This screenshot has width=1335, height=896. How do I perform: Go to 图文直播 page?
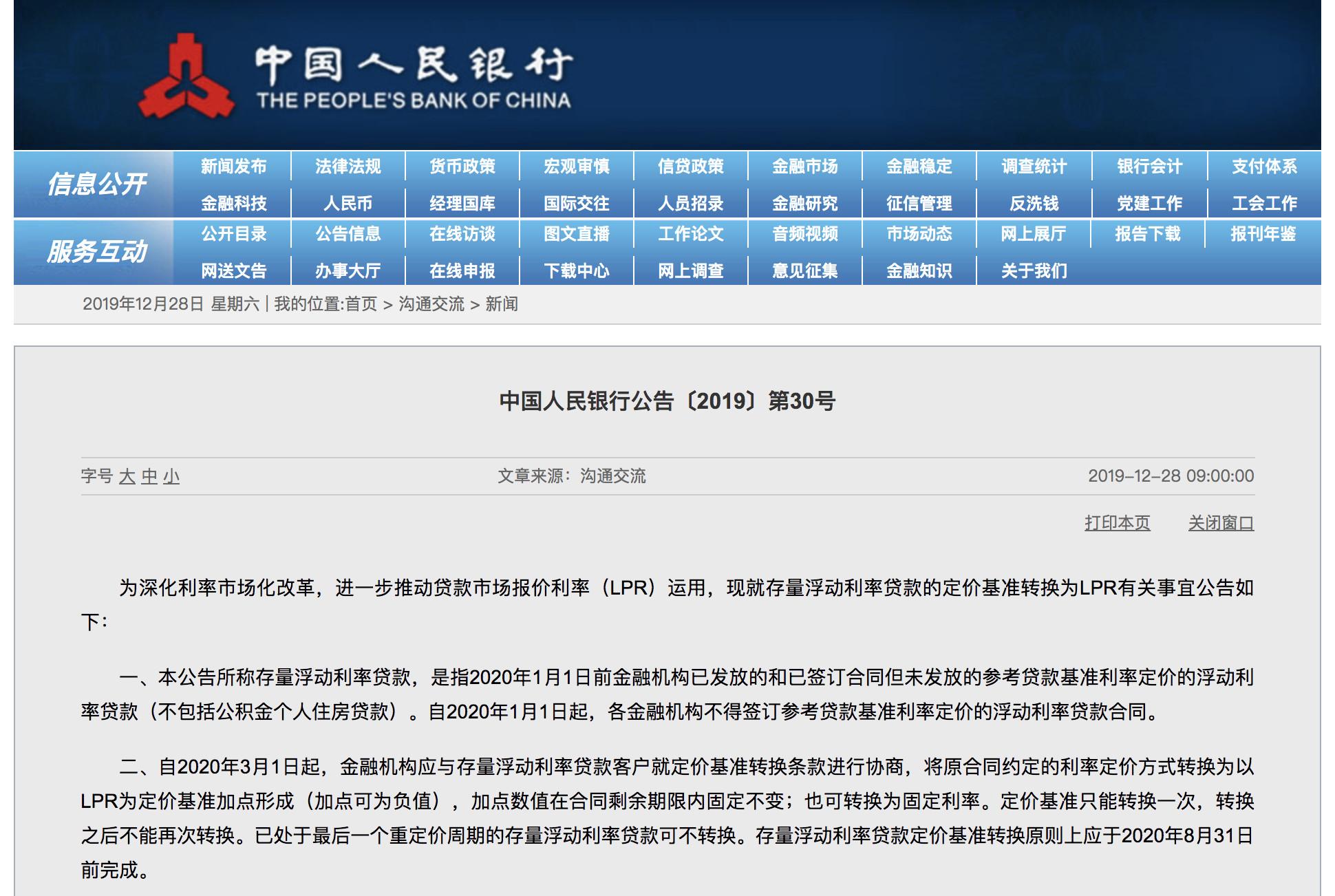(x=576, y=234)
